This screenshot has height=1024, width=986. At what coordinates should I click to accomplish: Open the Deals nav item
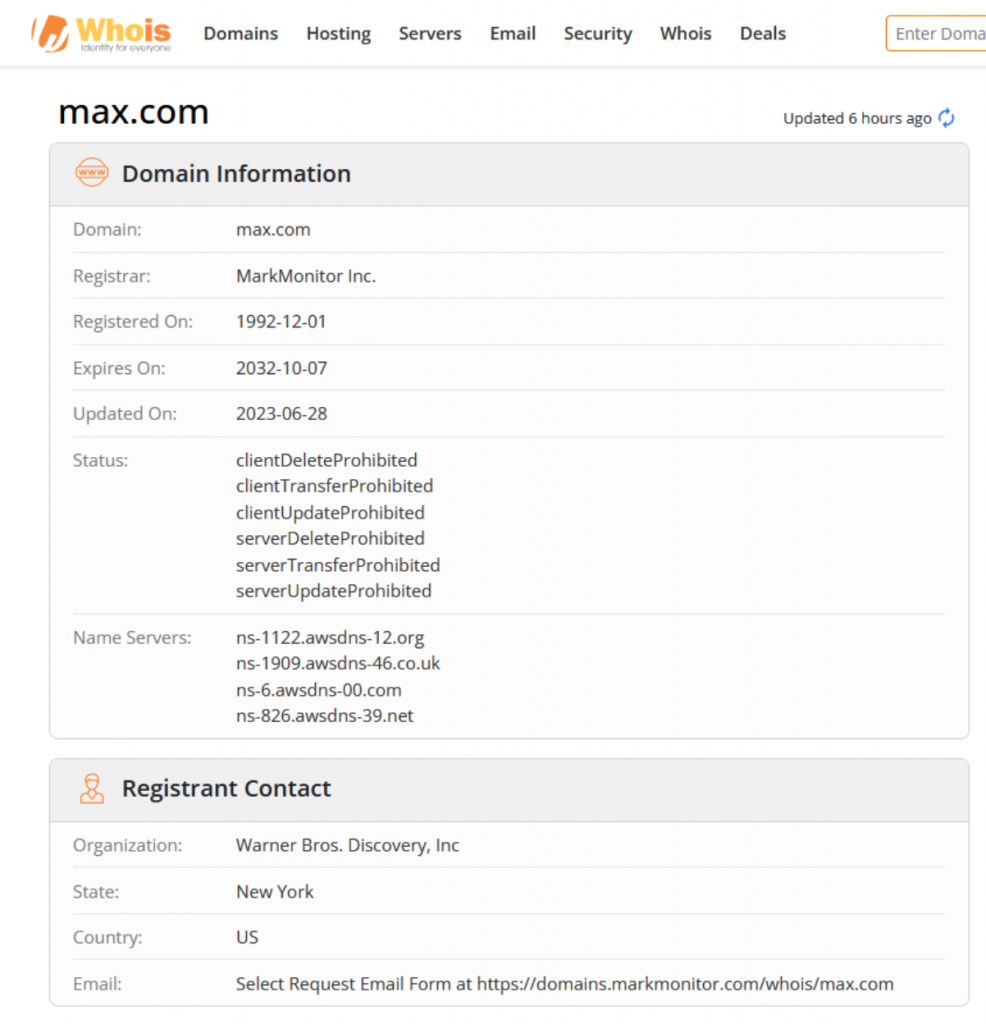coord(762,34)
